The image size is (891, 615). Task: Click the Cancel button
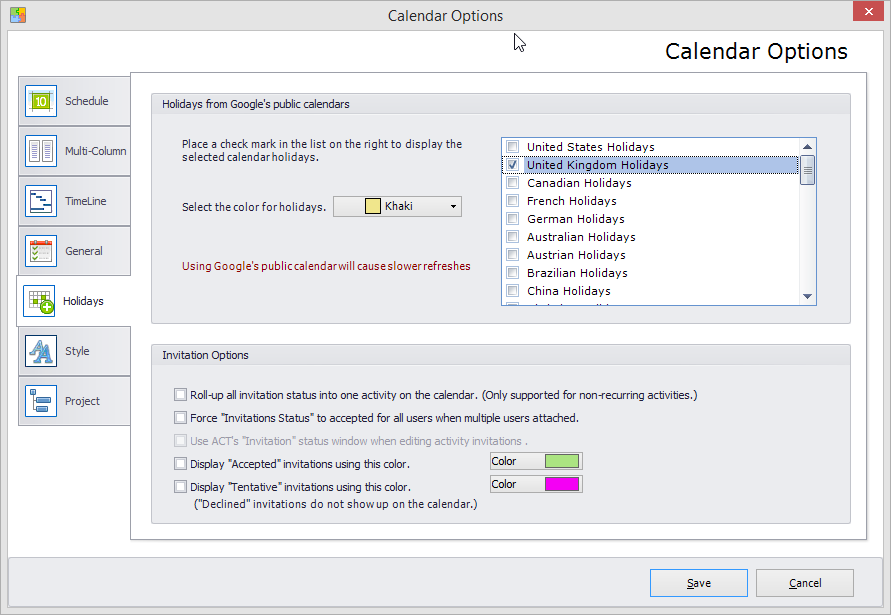pyautogui.click(x=805, y=583)
